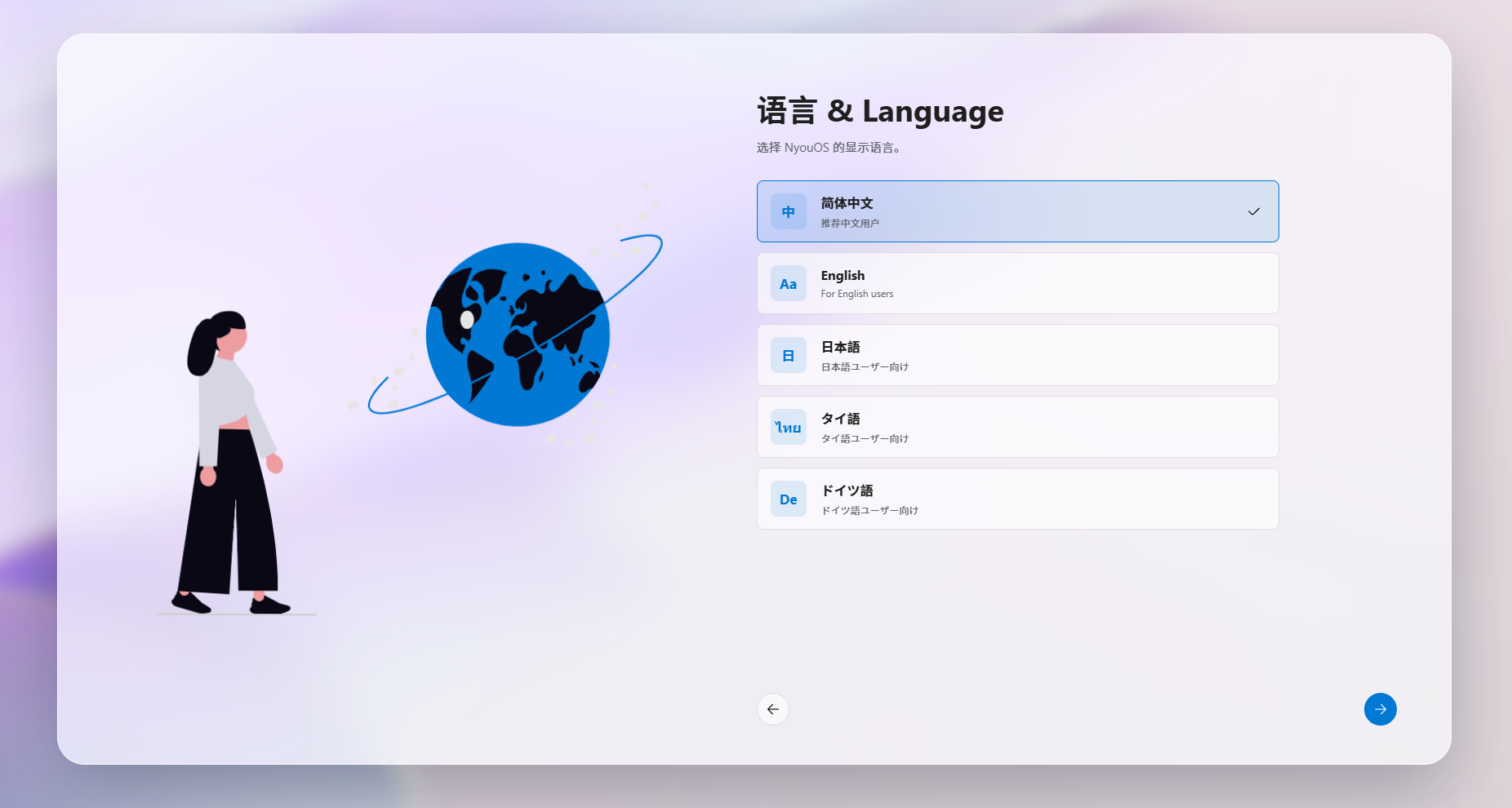Click the 中 icon for Simplified Chinese
Viewport: 1512px width, 808px height.
click(788, 211)
